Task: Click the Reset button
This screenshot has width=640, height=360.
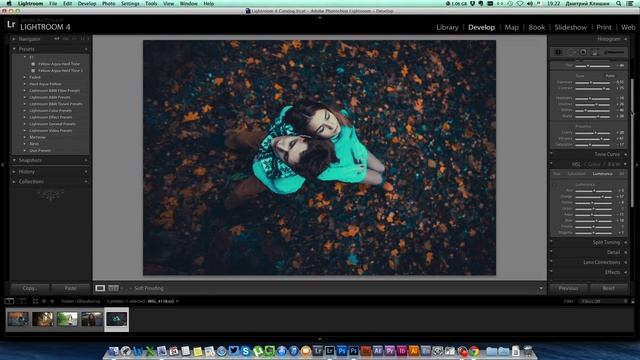Action: point(608,288)
